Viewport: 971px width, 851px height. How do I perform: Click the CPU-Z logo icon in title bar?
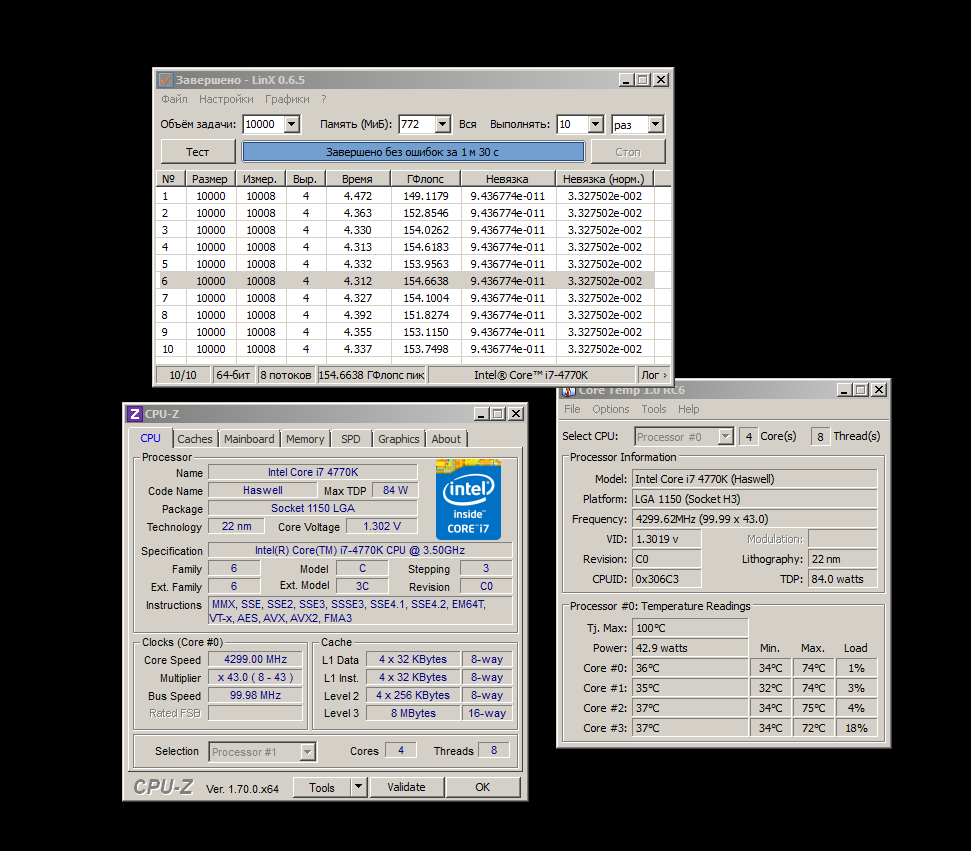coord(135,414)
